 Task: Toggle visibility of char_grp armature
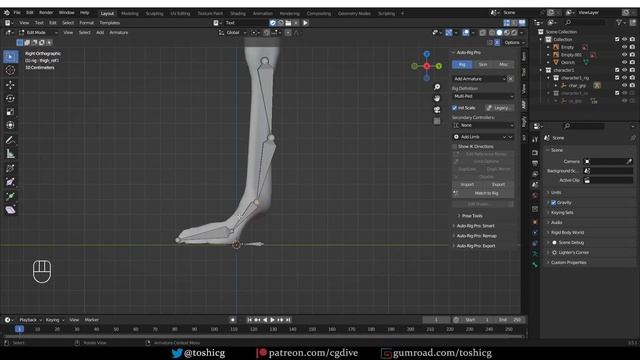click(624, 86)
